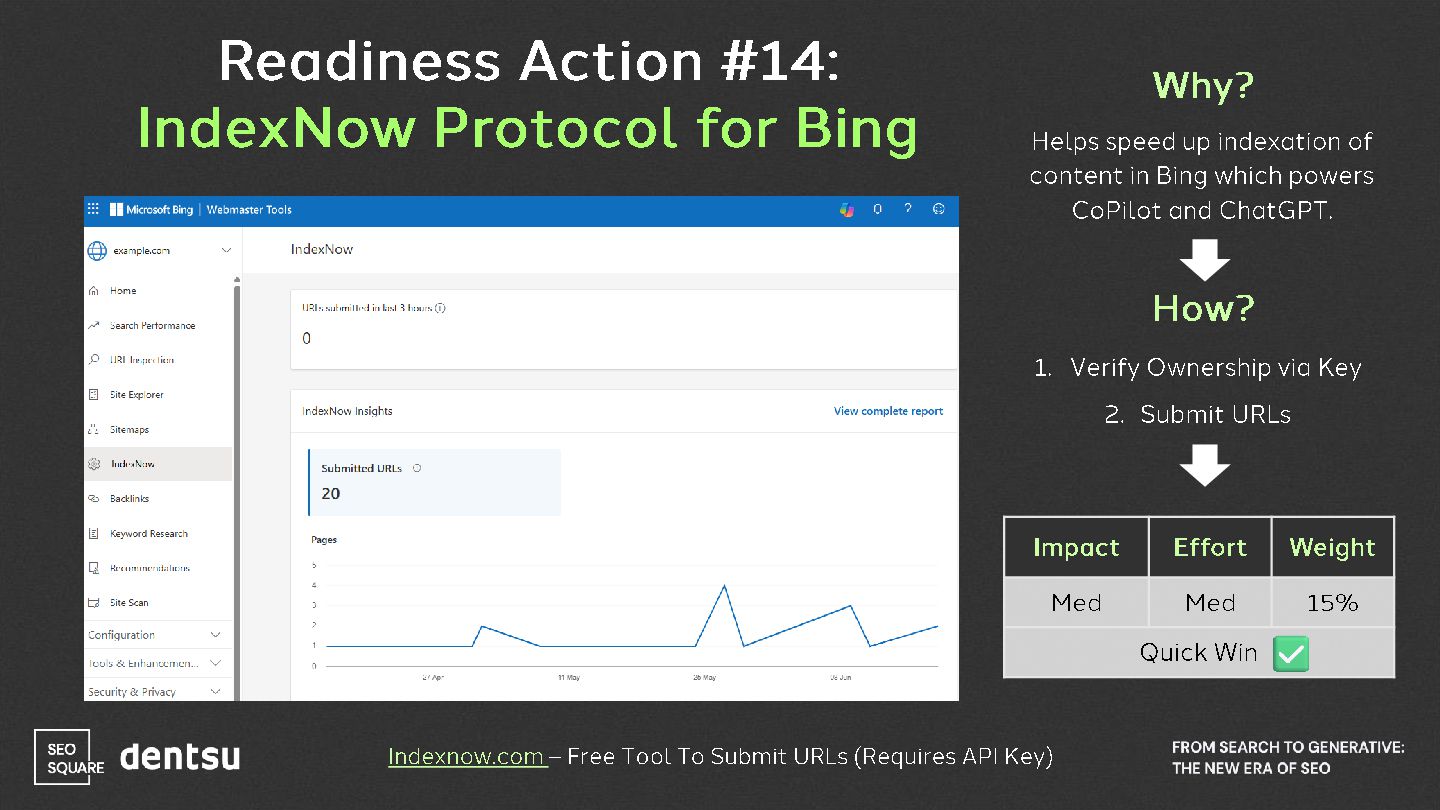This screenshot has height=810, width=1440.
Task: Follow the Indexnow.com link
Action: click(x=467, y=757)
